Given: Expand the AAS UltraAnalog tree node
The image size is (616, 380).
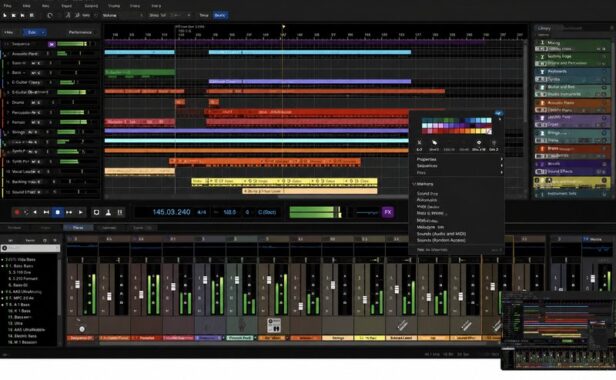Looking at the screenshot, I should coord(3,292).
